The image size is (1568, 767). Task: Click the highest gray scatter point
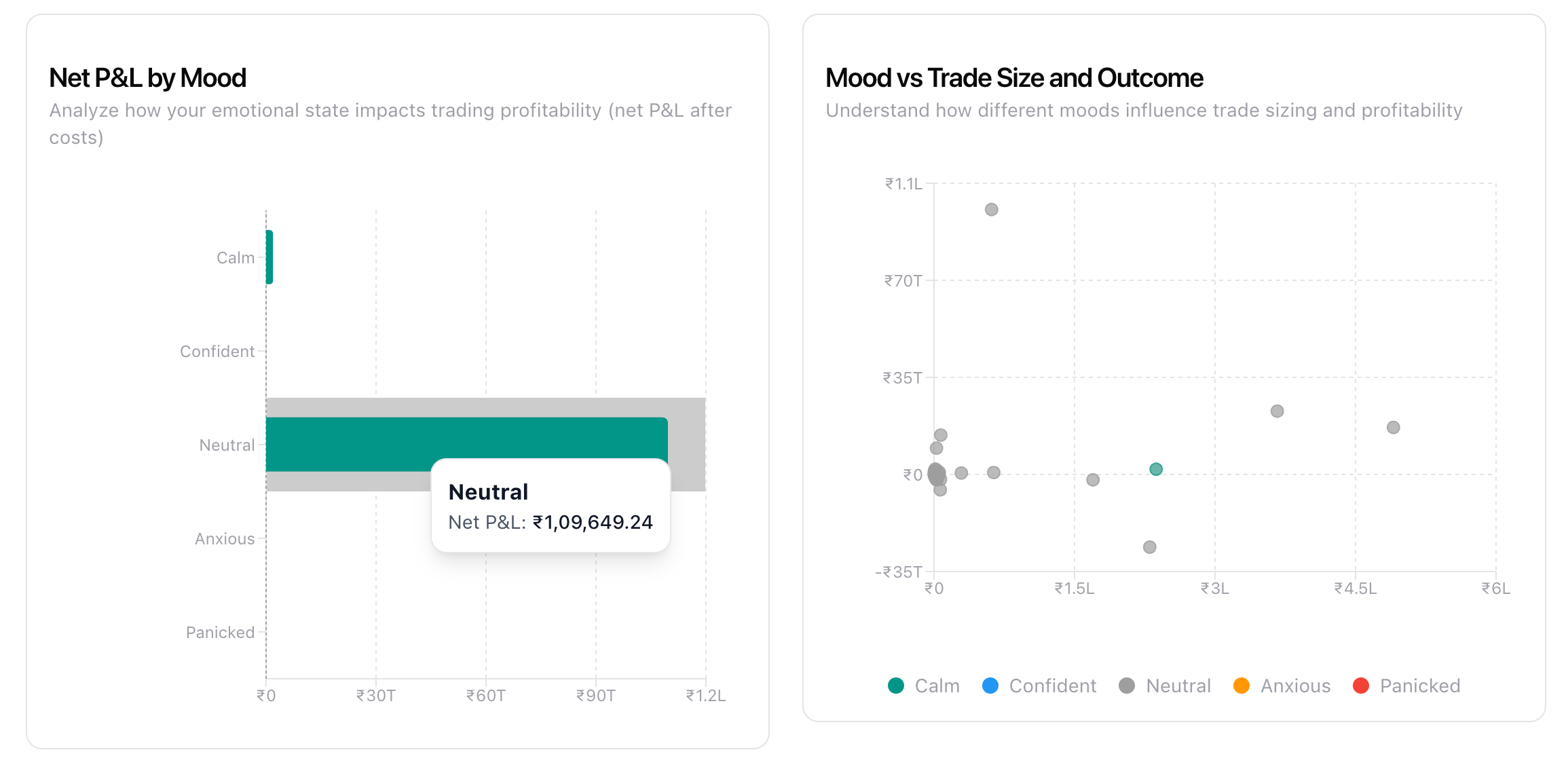click(992, 210)
